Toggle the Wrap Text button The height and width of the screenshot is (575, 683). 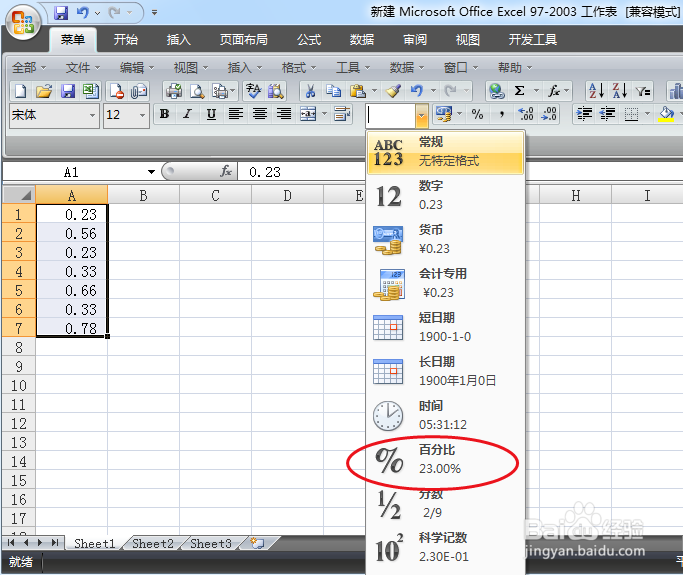[342, 114]
